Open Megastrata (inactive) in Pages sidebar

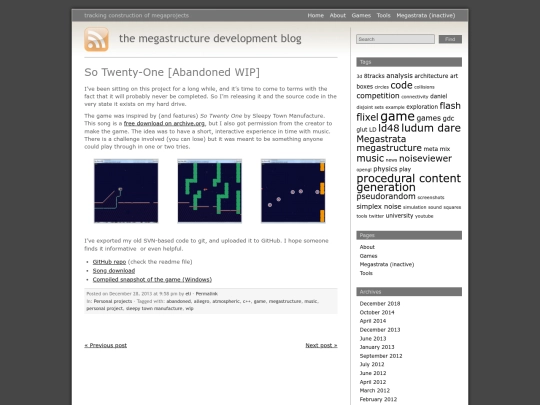pos(387,264)
